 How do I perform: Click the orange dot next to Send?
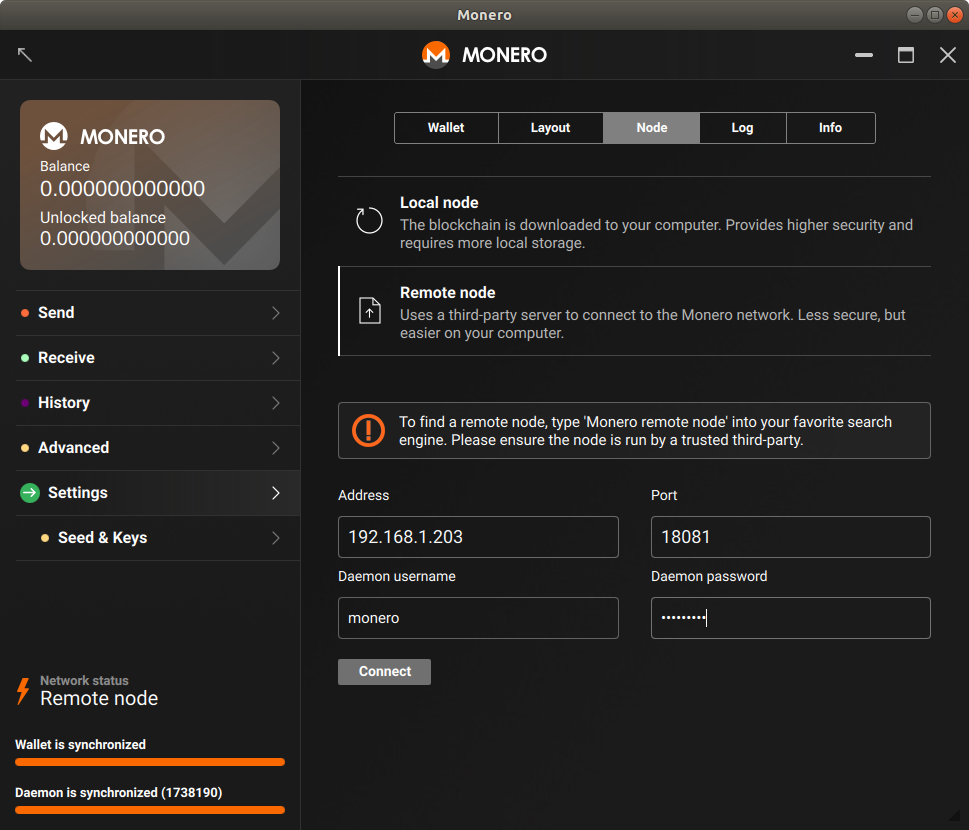tap(25, 313)
